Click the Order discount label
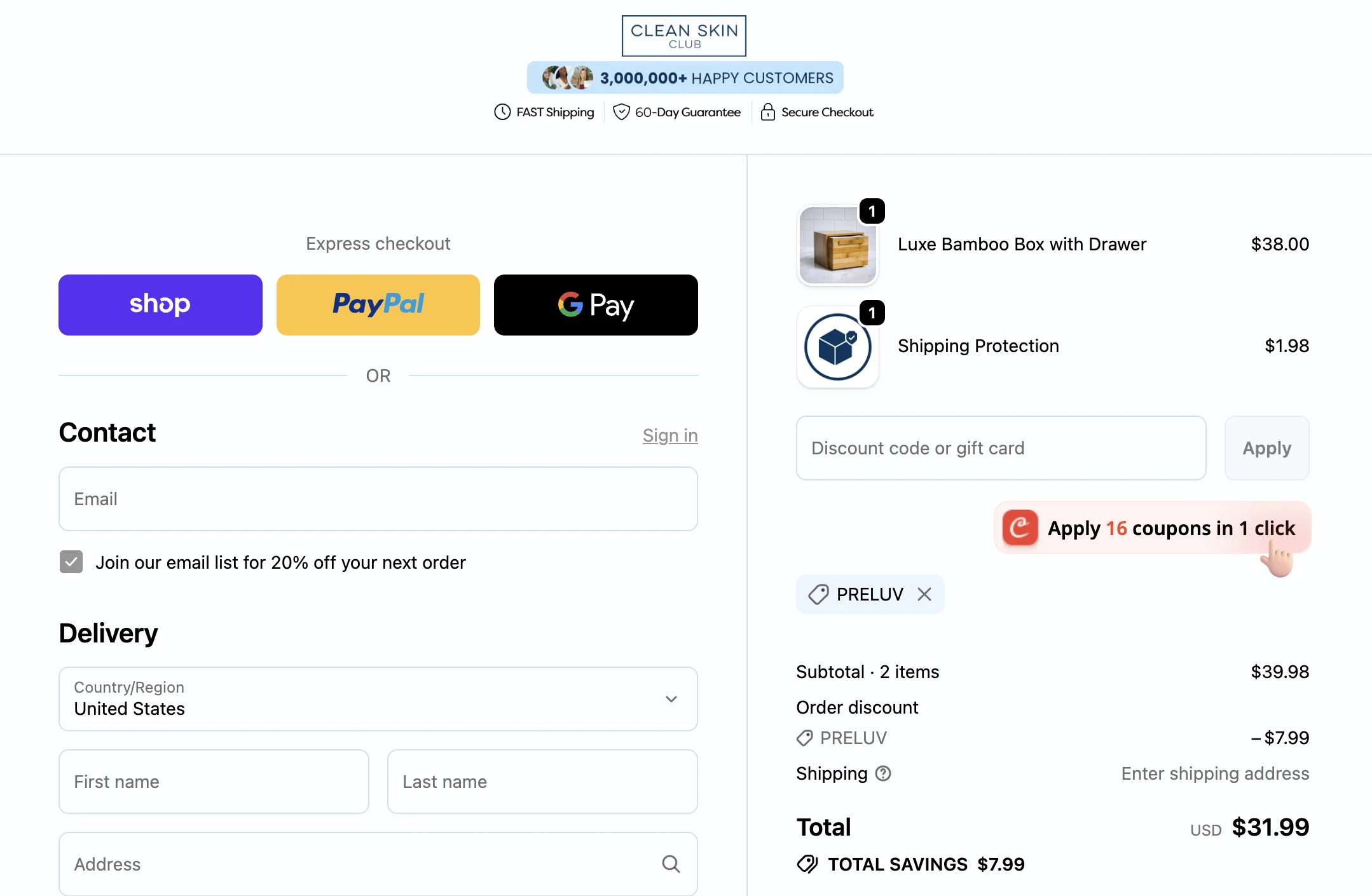 (x=857, y=707)
